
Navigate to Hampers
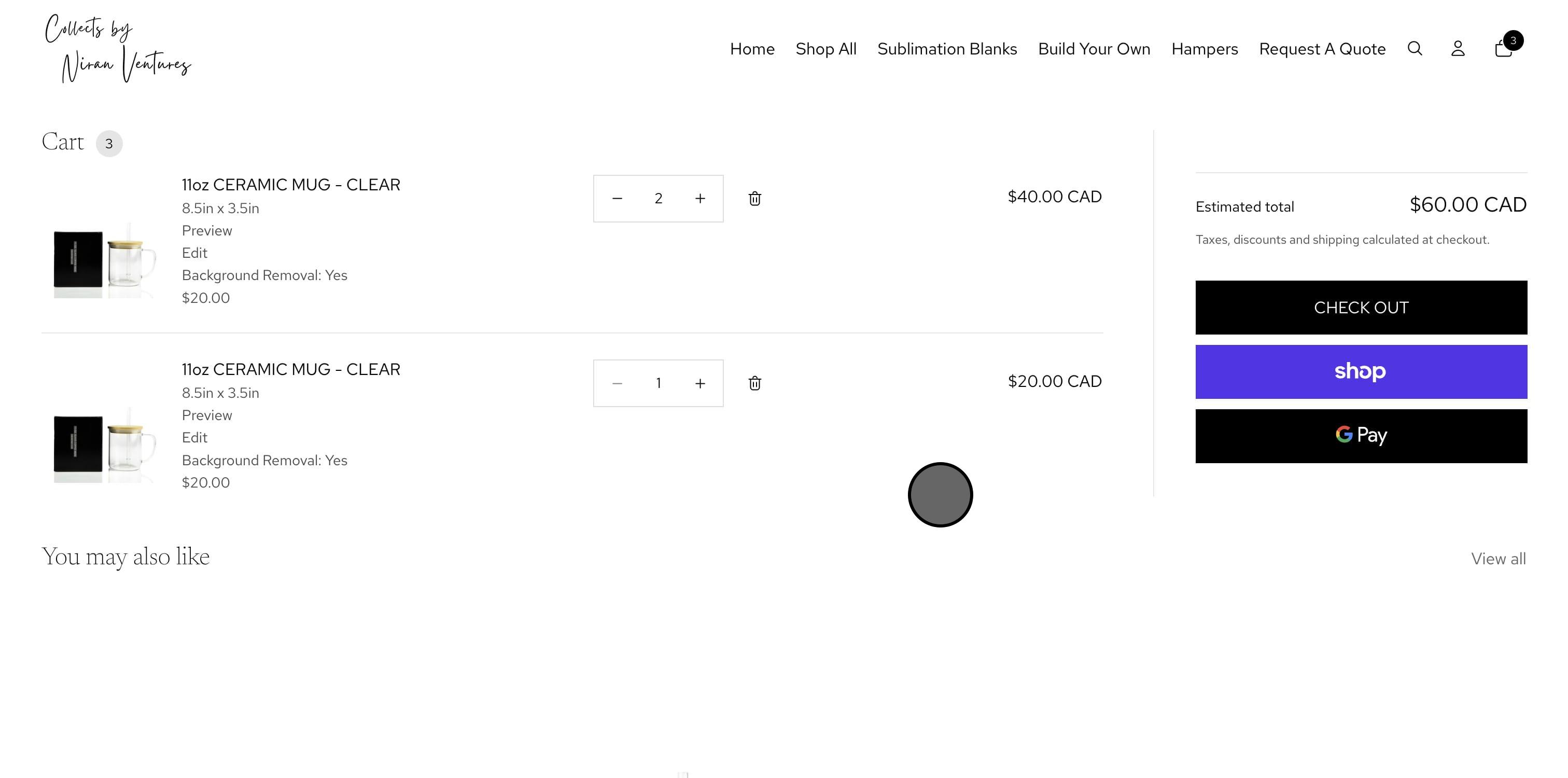pos(1205,49)
